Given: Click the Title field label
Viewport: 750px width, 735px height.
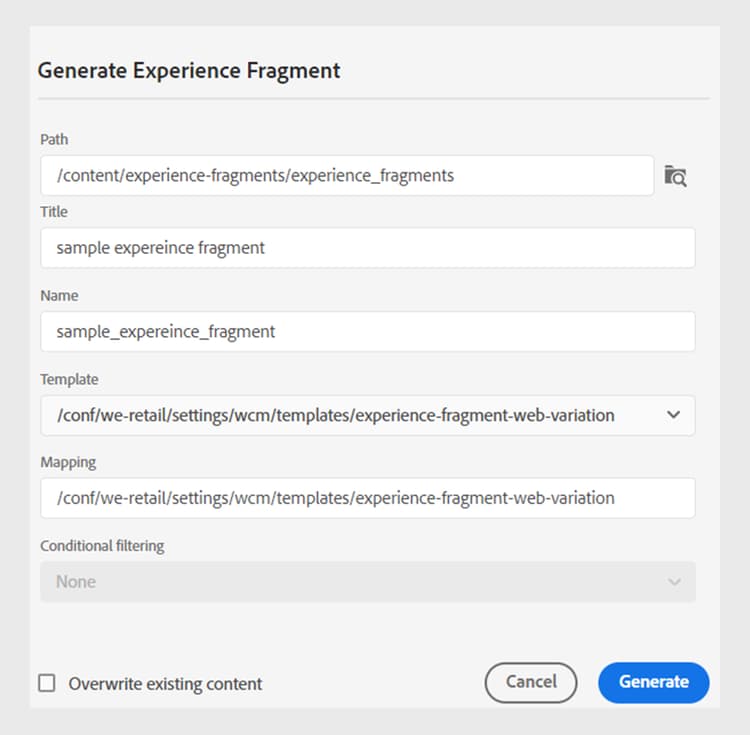Looking at the screenshot, I should click(54, 212).
